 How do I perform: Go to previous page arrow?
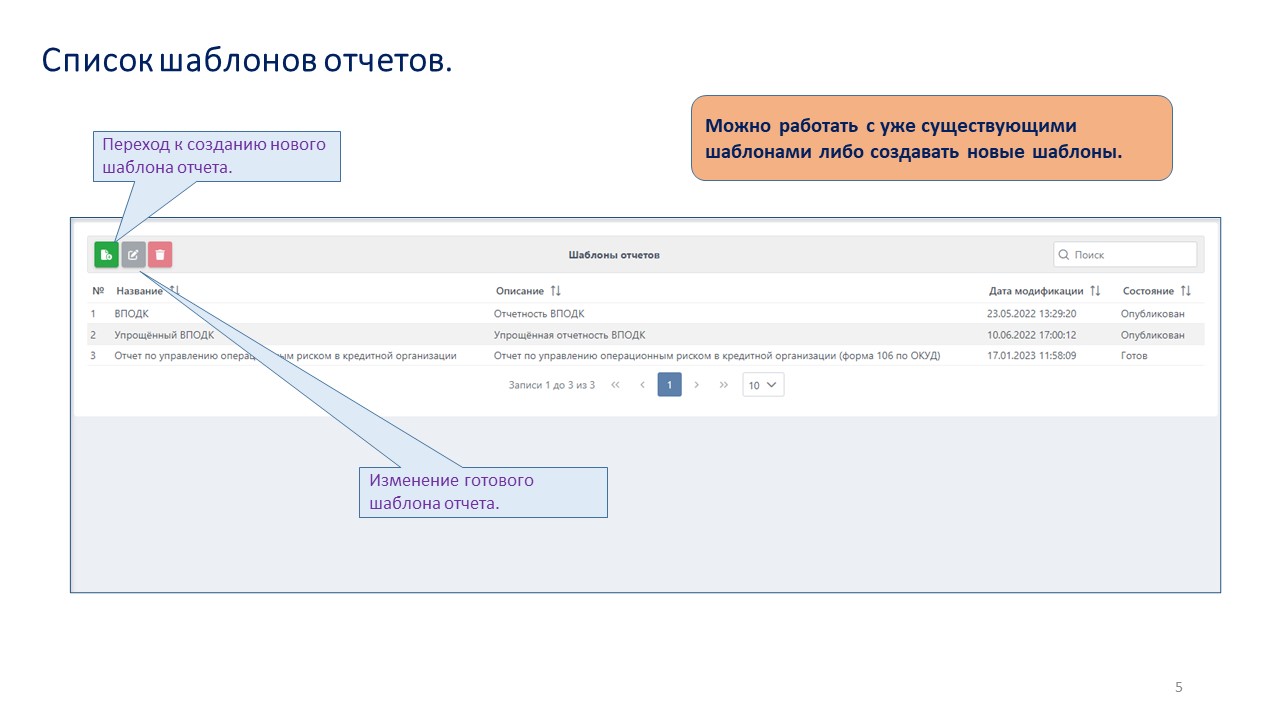(x=642, y=385)
